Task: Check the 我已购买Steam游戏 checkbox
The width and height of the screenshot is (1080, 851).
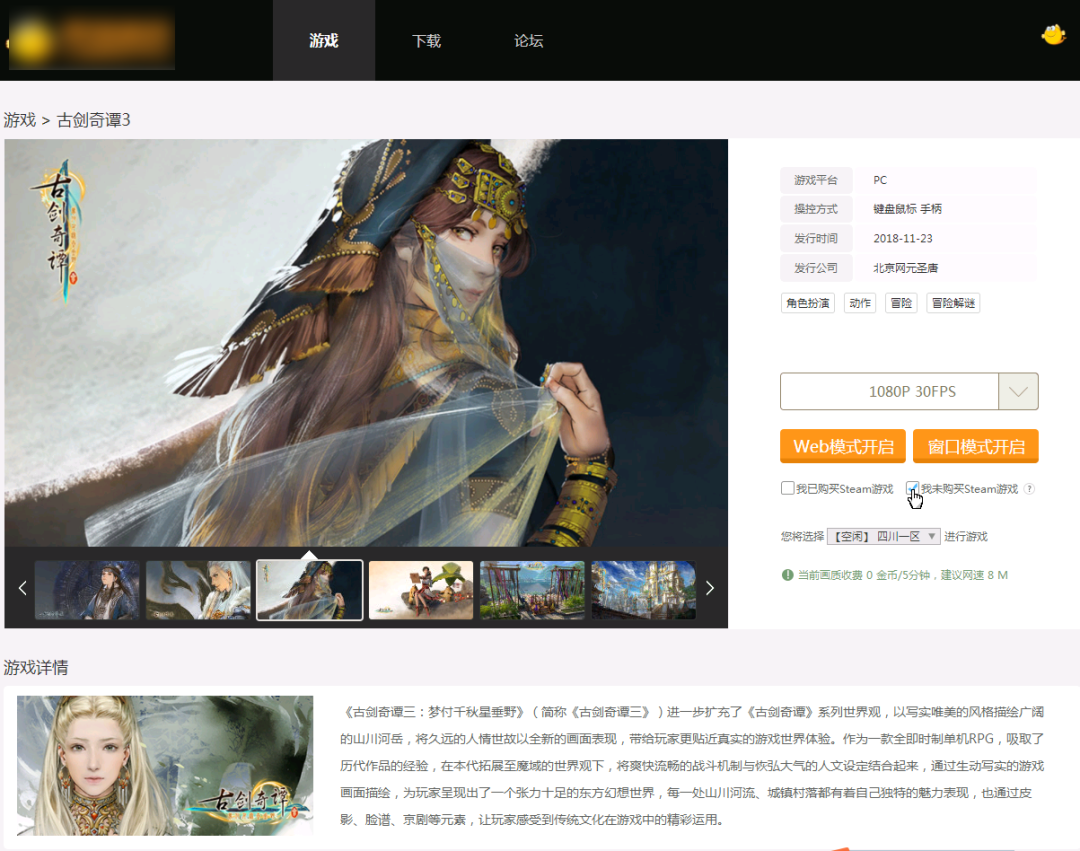Action: [787, 488]
